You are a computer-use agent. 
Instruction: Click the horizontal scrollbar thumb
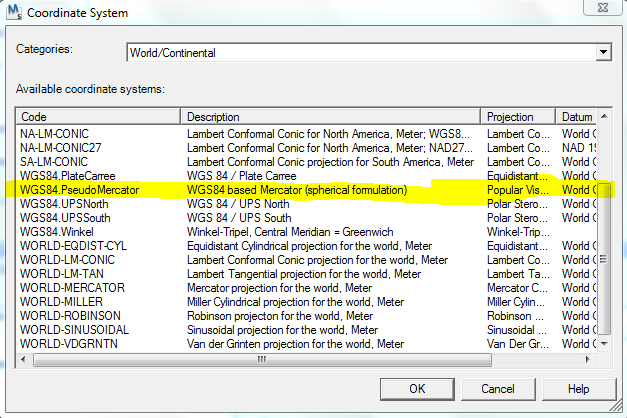click(x=262, y=360)
